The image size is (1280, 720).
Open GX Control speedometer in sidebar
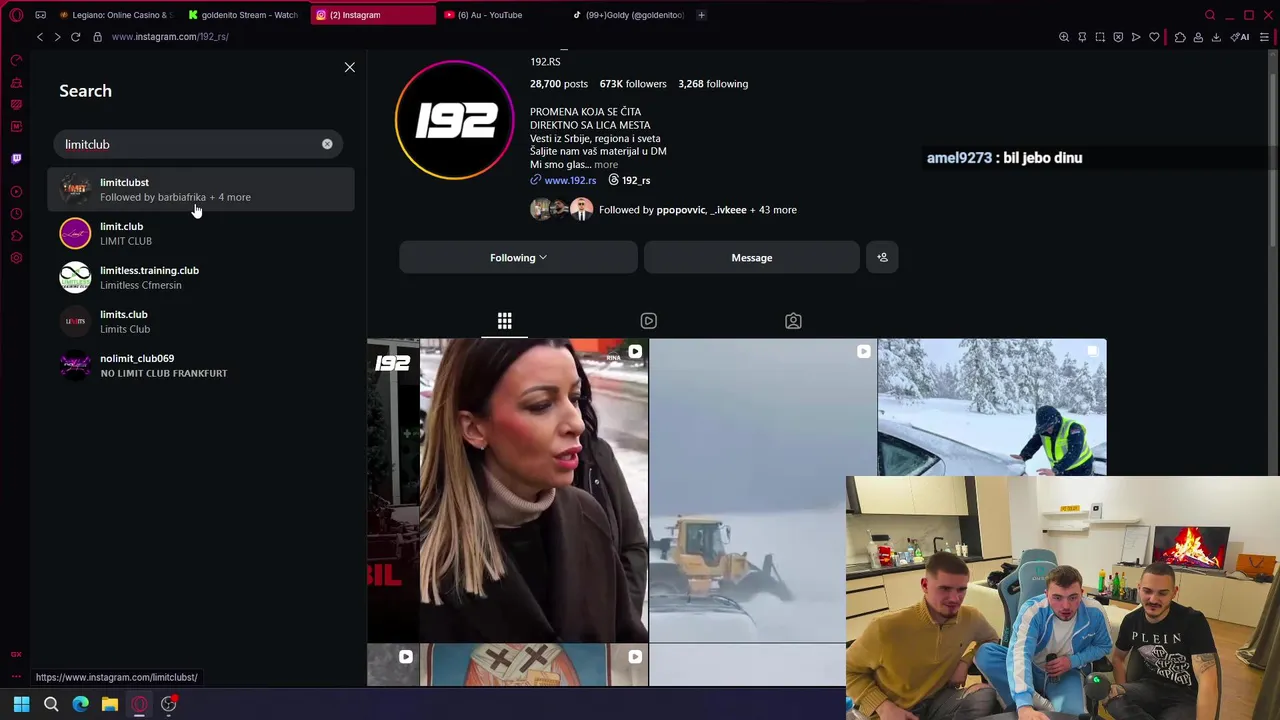tap(16, 61)
